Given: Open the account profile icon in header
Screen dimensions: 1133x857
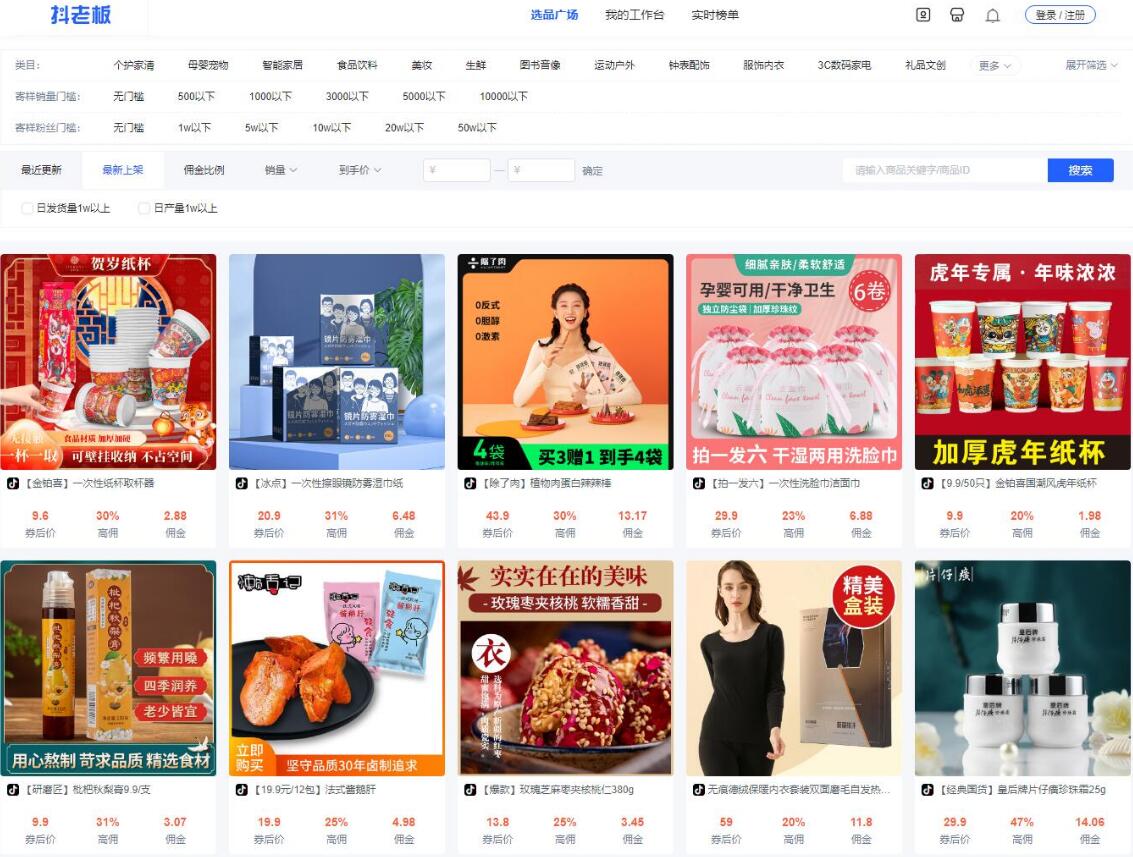Looking at the screenshot, I should [923, 14].
